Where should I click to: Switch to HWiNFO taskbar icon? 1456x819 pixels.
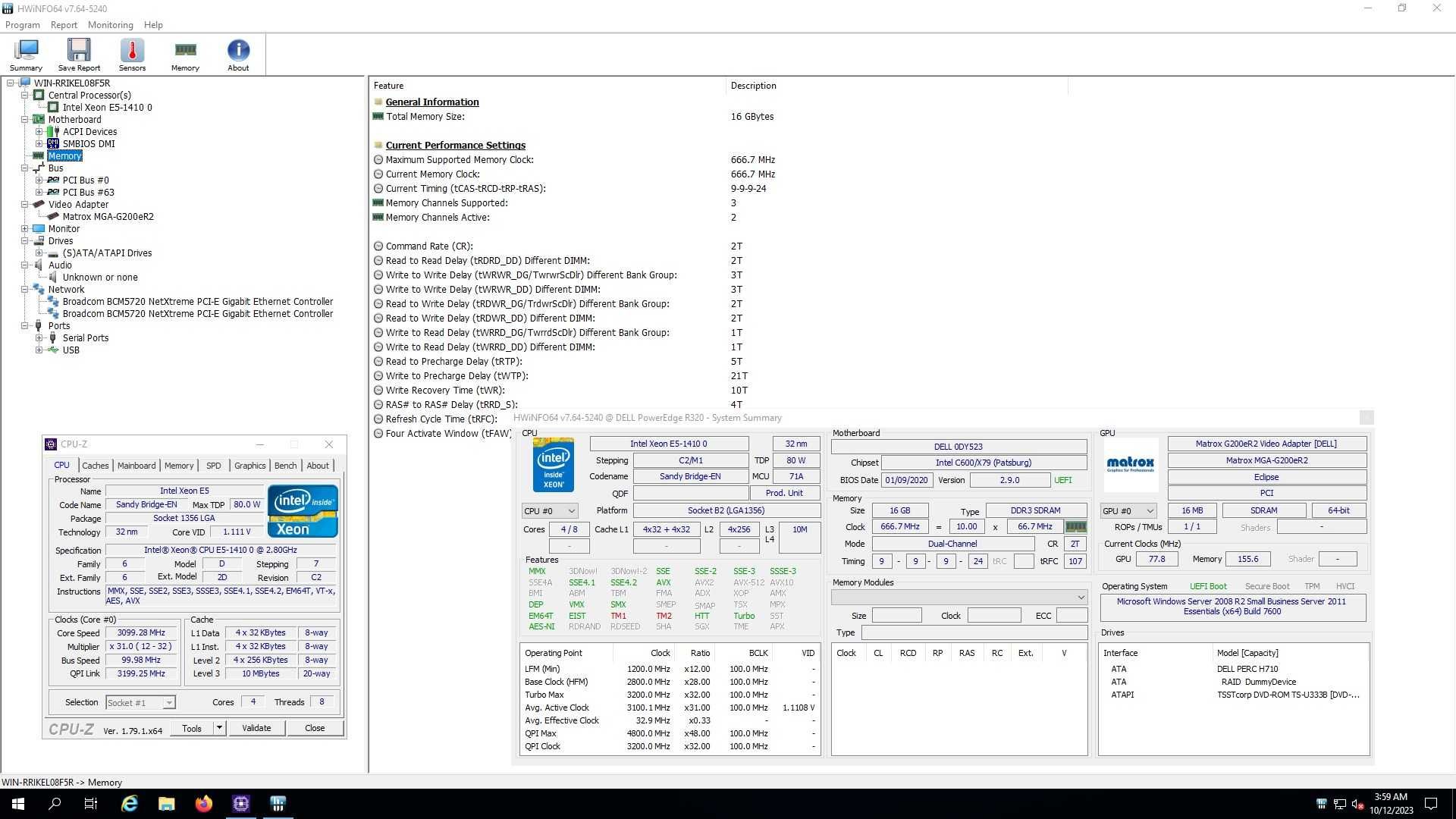pos(278,804)
